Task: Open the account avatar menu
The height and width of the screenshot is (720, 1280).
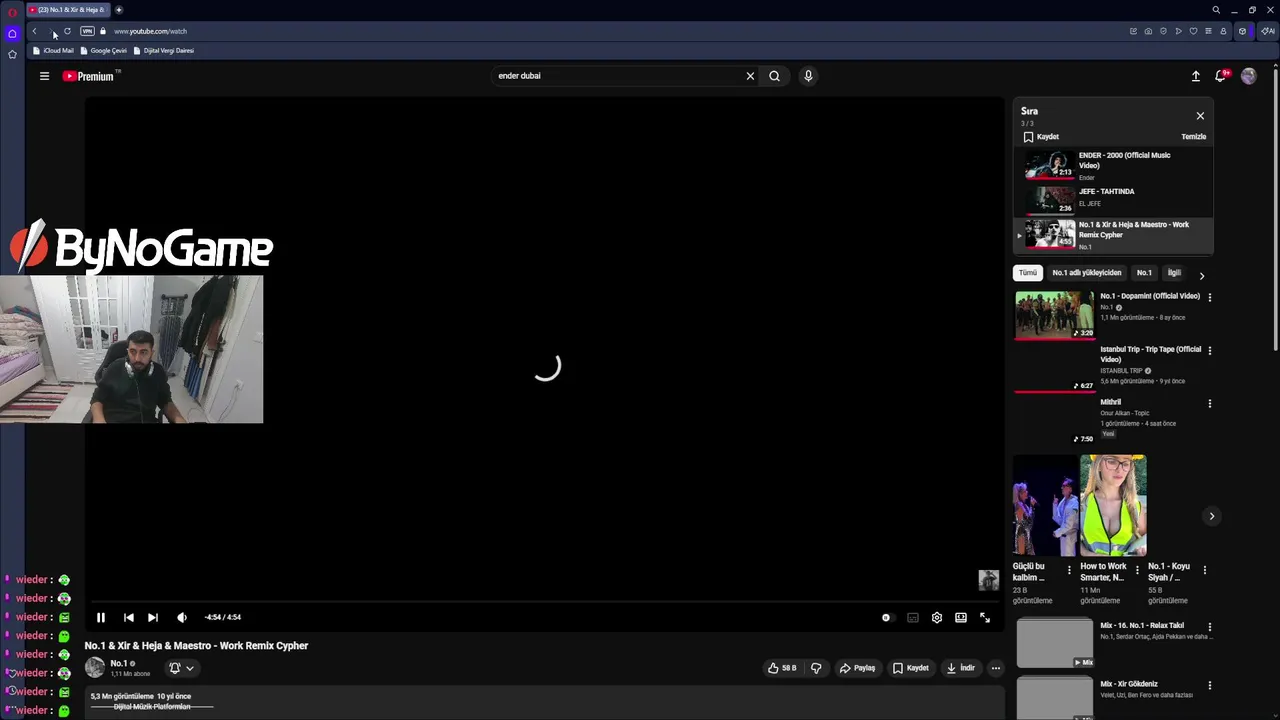Action: [x=1249, y=76]
